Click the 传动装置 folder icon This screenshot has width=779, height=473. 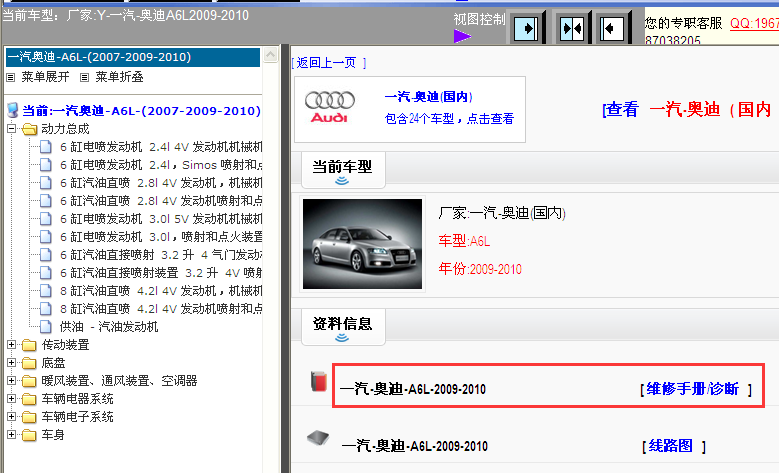29,345
